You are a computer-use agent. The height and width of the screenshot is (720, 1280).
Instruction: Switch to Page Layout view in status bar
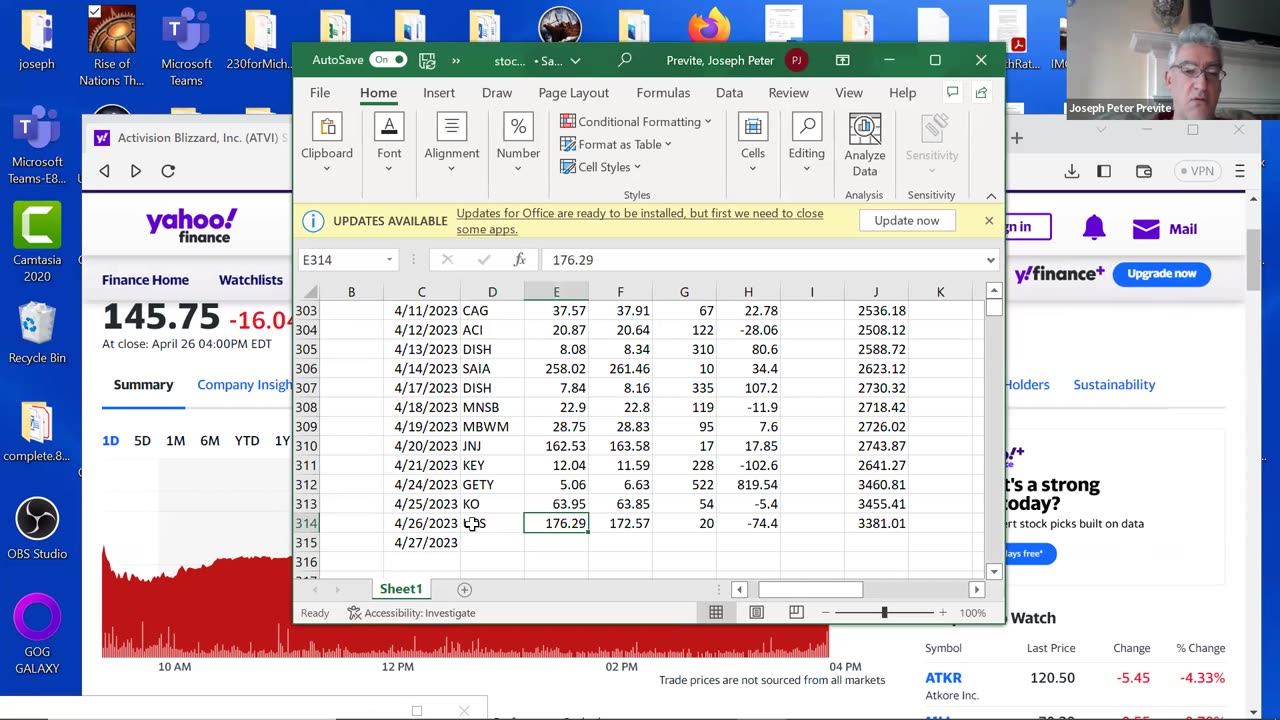tap(756, 612)
